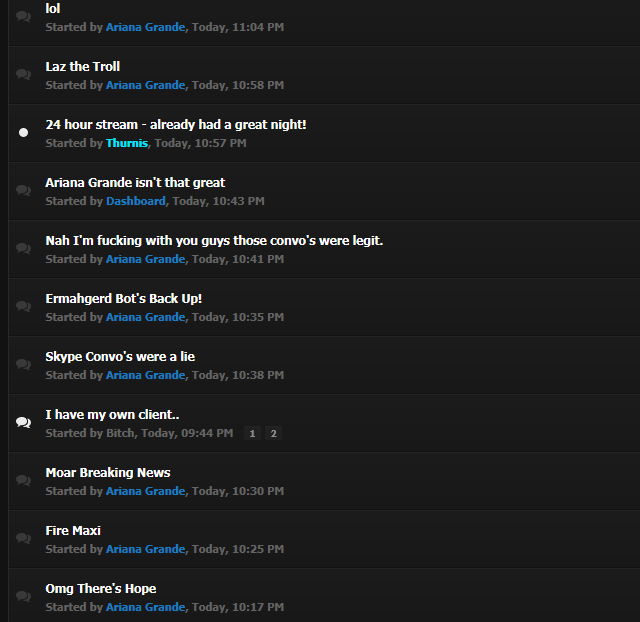Screen dimensions: 640x622
Task: Open Thurnis user profile
Action: (127, 143)
